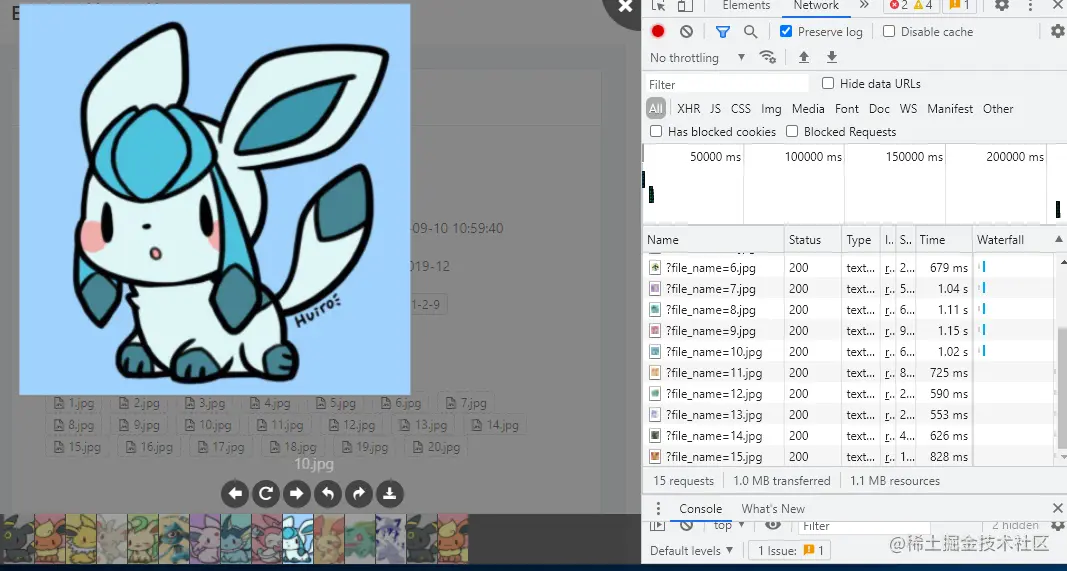
Task: Go to next image with right arrow
Action: (297, 493)
